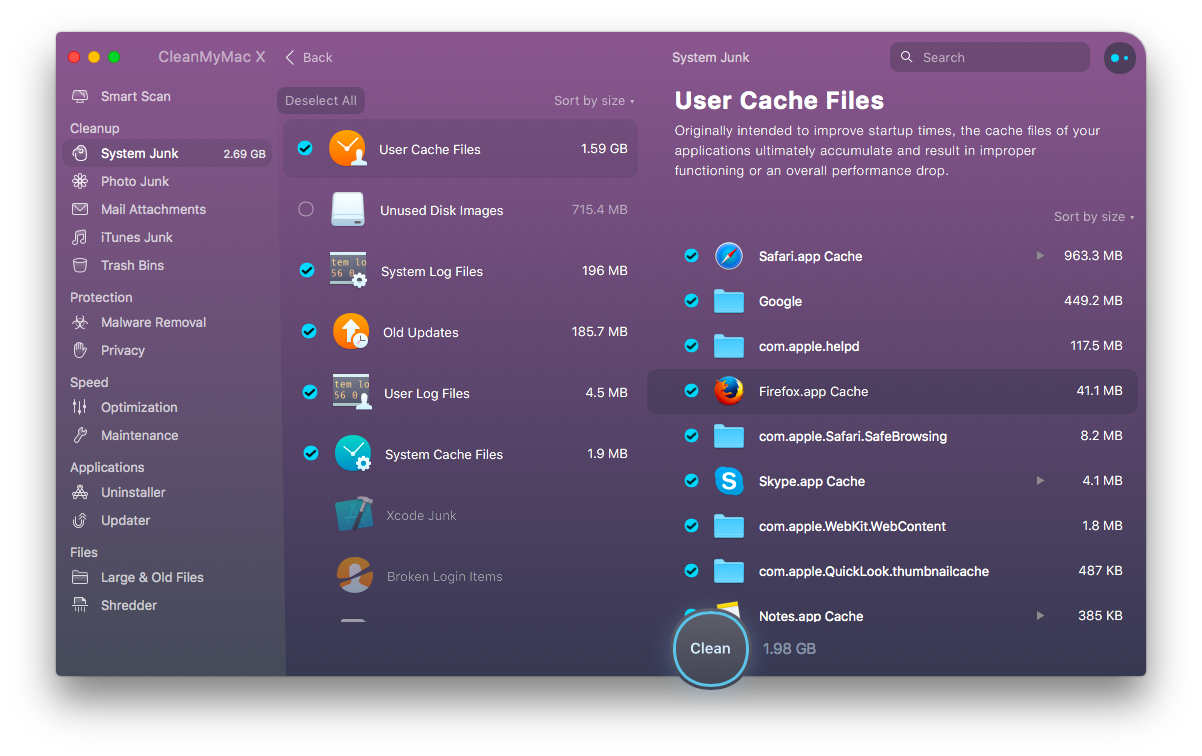The height and width of the screenshot is (756, 1202).
Task: Uncheck the Safari.app Cache checkbox
Action: [x=691, y=256]
